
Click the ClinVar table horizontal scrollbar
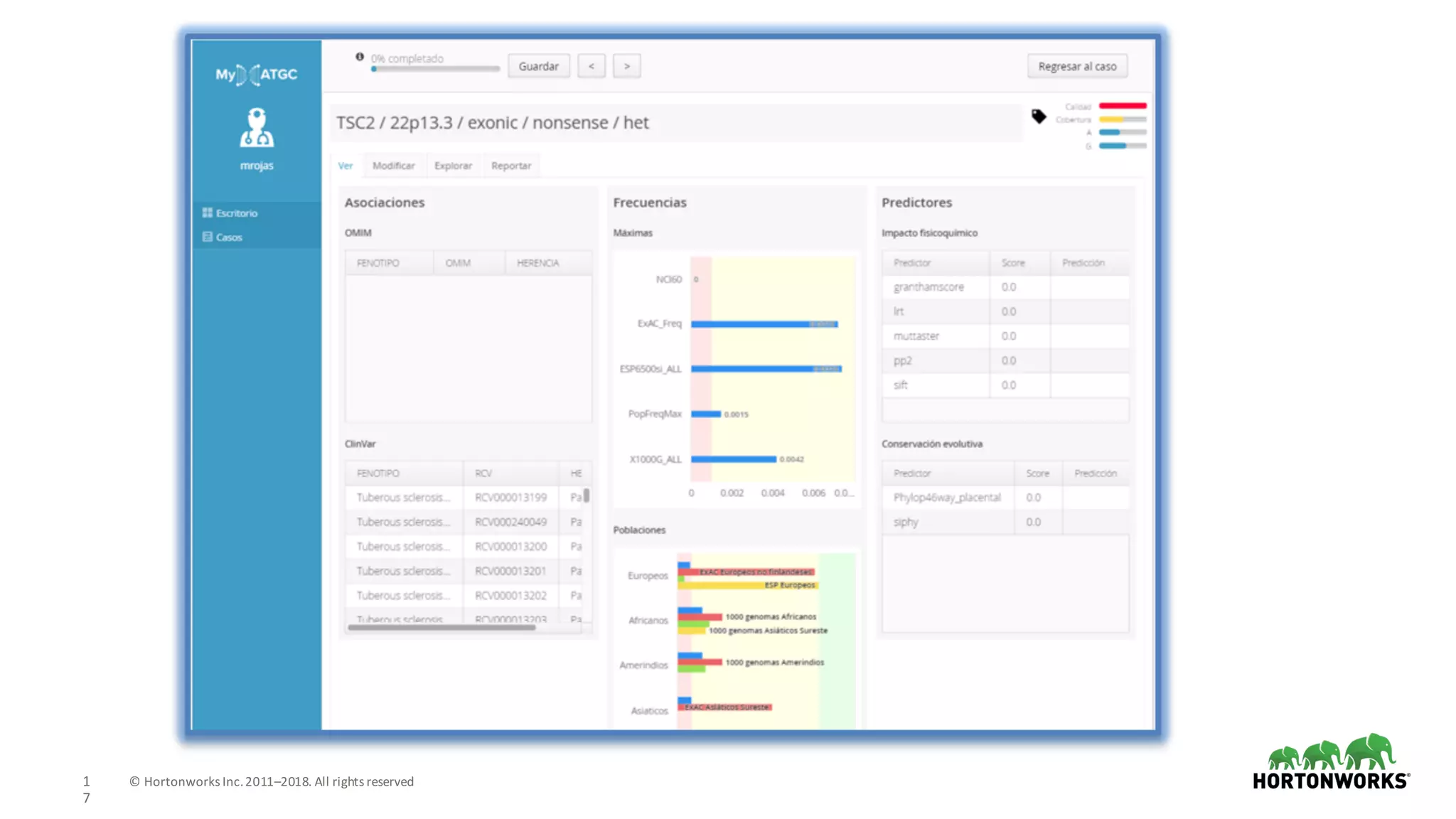441,628
